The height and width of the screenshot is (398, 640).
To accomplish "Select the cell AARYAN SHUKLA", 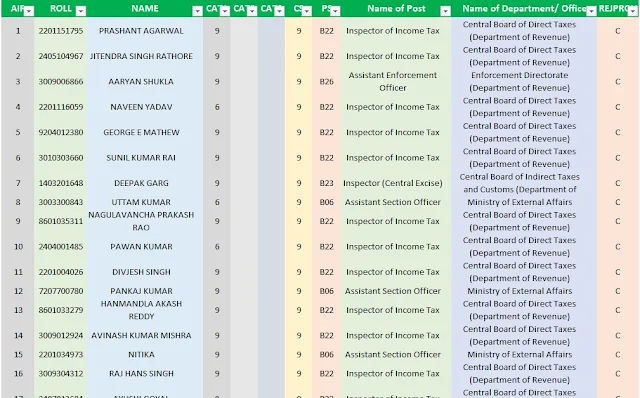I will 141,81.
